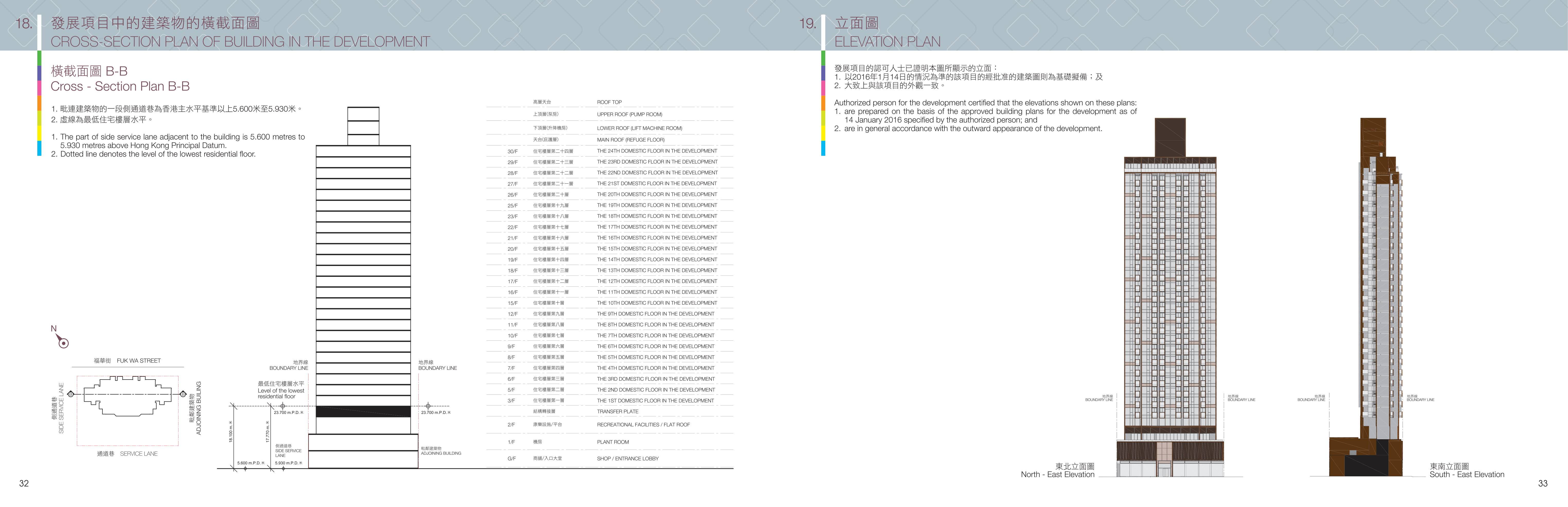The height and width of the screenshot is (507, 1568).
Task: Select 'THE 14TH DOMESTIC FLOOR IN THE DEVELOPMENT'
Action: 657,260
